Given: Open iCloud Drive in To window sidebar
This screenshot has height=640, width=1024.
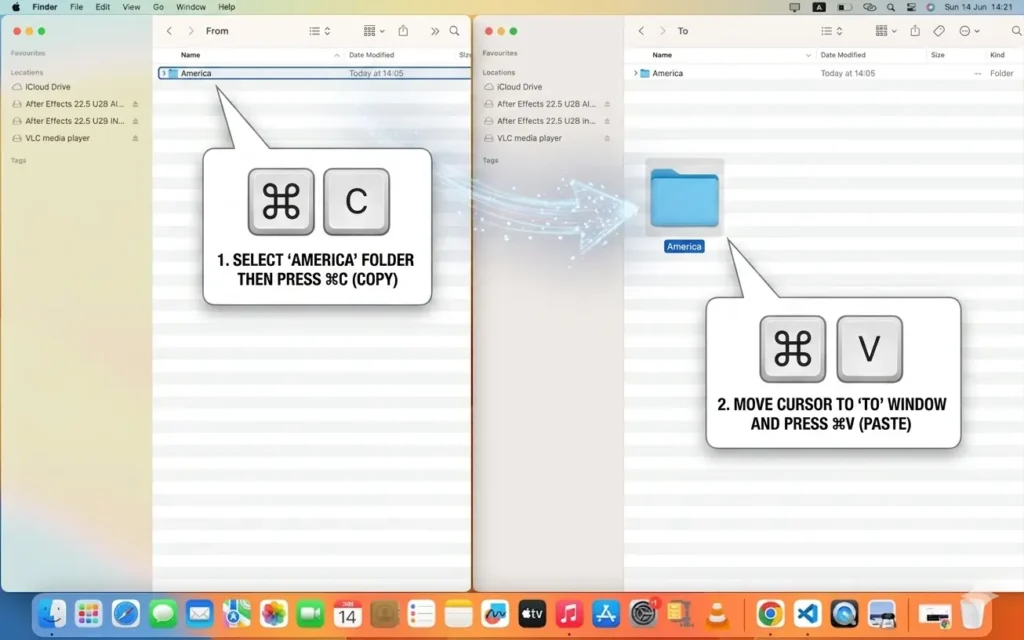Looking at the screenshot, I should click(520, 86).
